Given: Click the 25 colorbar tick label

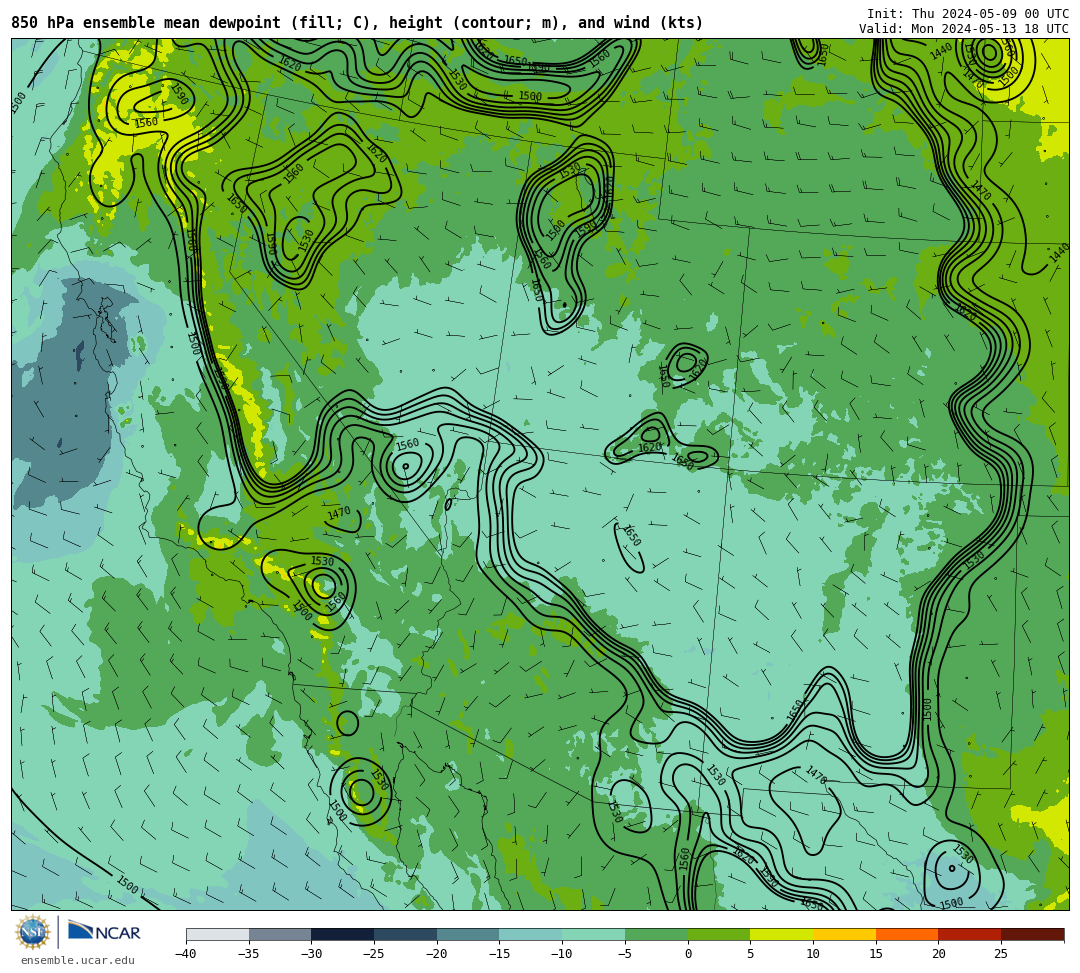Looking at the screenshot, I should pyautogui.click(x=1001, y=954).
